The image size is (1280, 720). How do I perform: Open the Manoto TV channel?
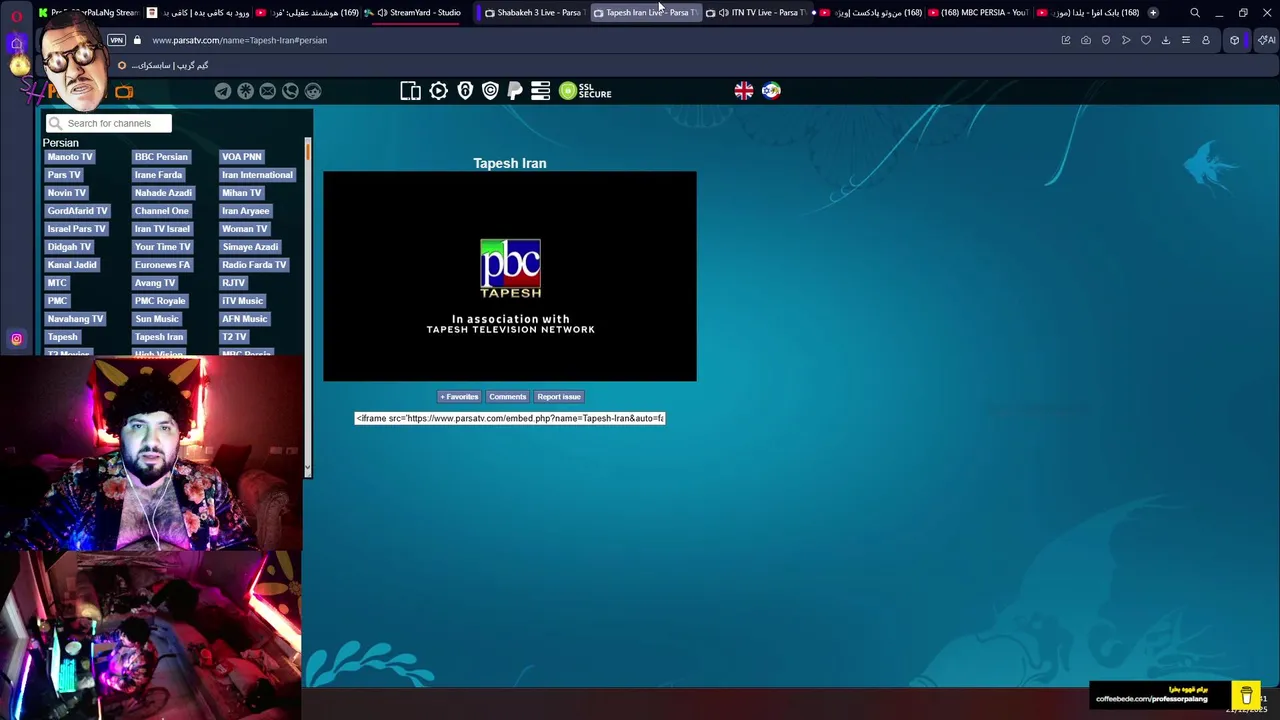tap(70, 157)
